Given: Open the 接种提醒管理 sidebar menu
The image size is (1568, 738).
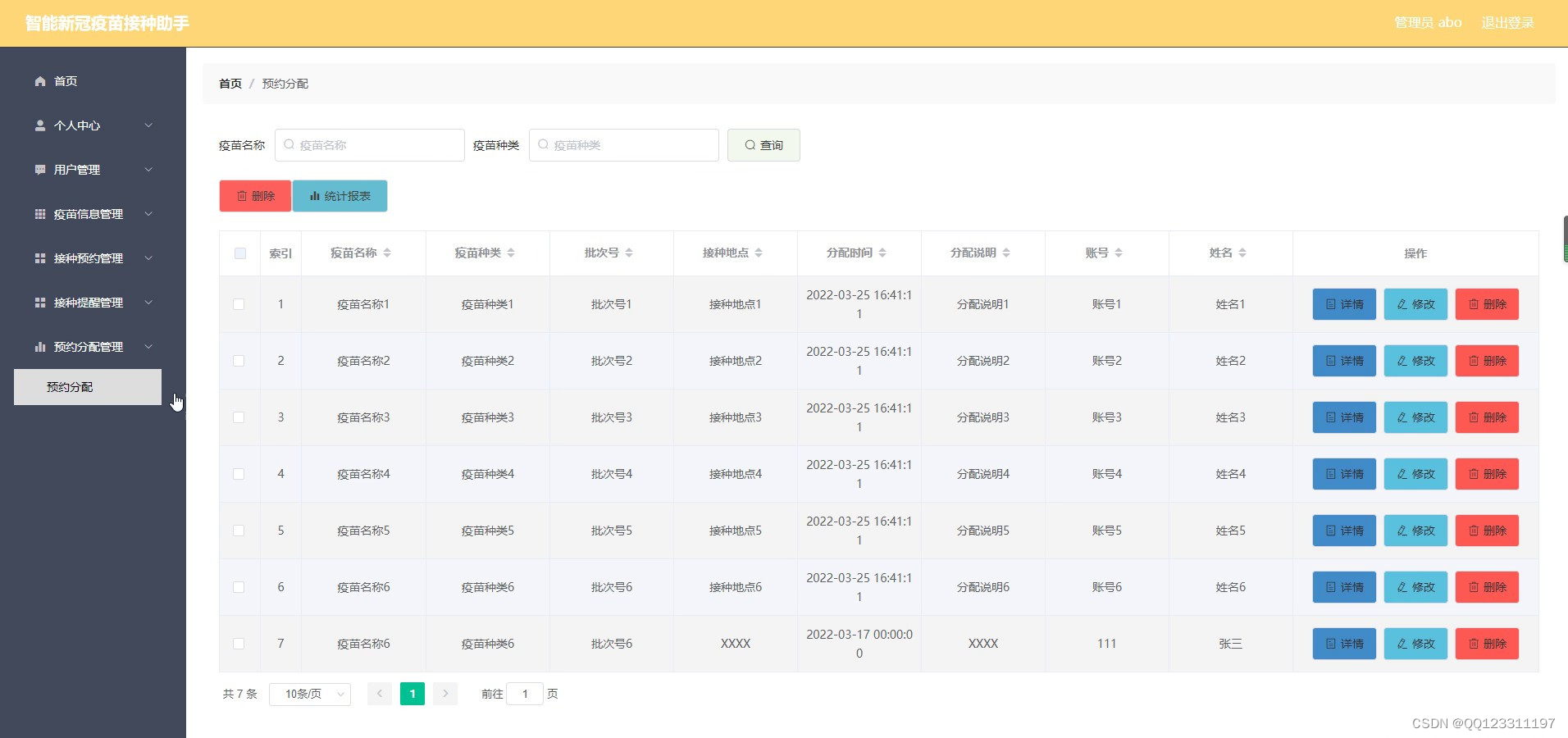Looking at the screenshot, I should click(x=93, y=303).
